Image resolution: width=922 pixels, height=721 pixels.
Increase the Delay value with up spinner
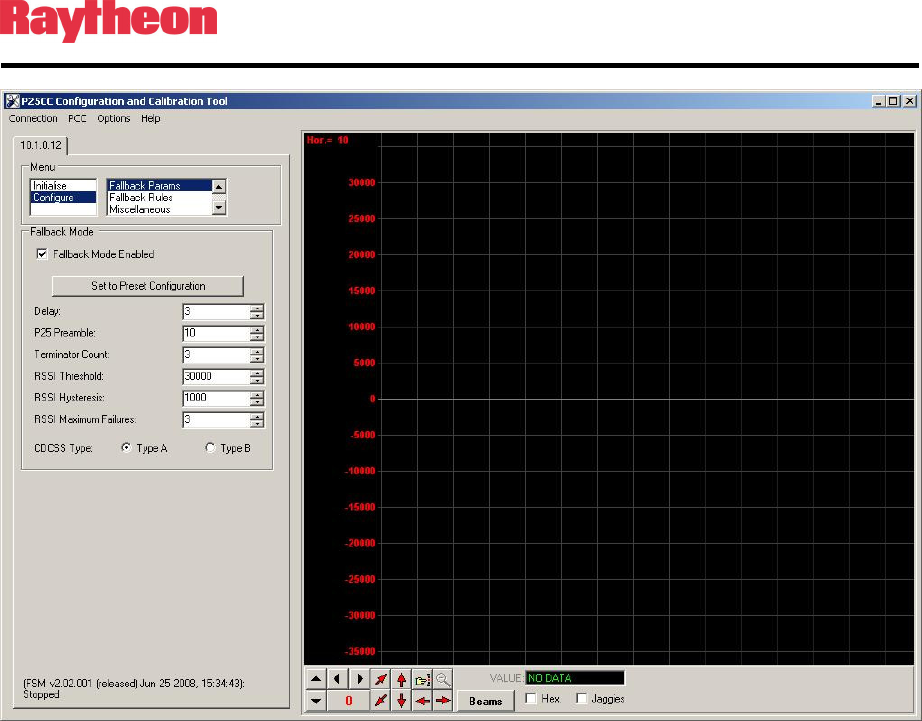[257, 308]
